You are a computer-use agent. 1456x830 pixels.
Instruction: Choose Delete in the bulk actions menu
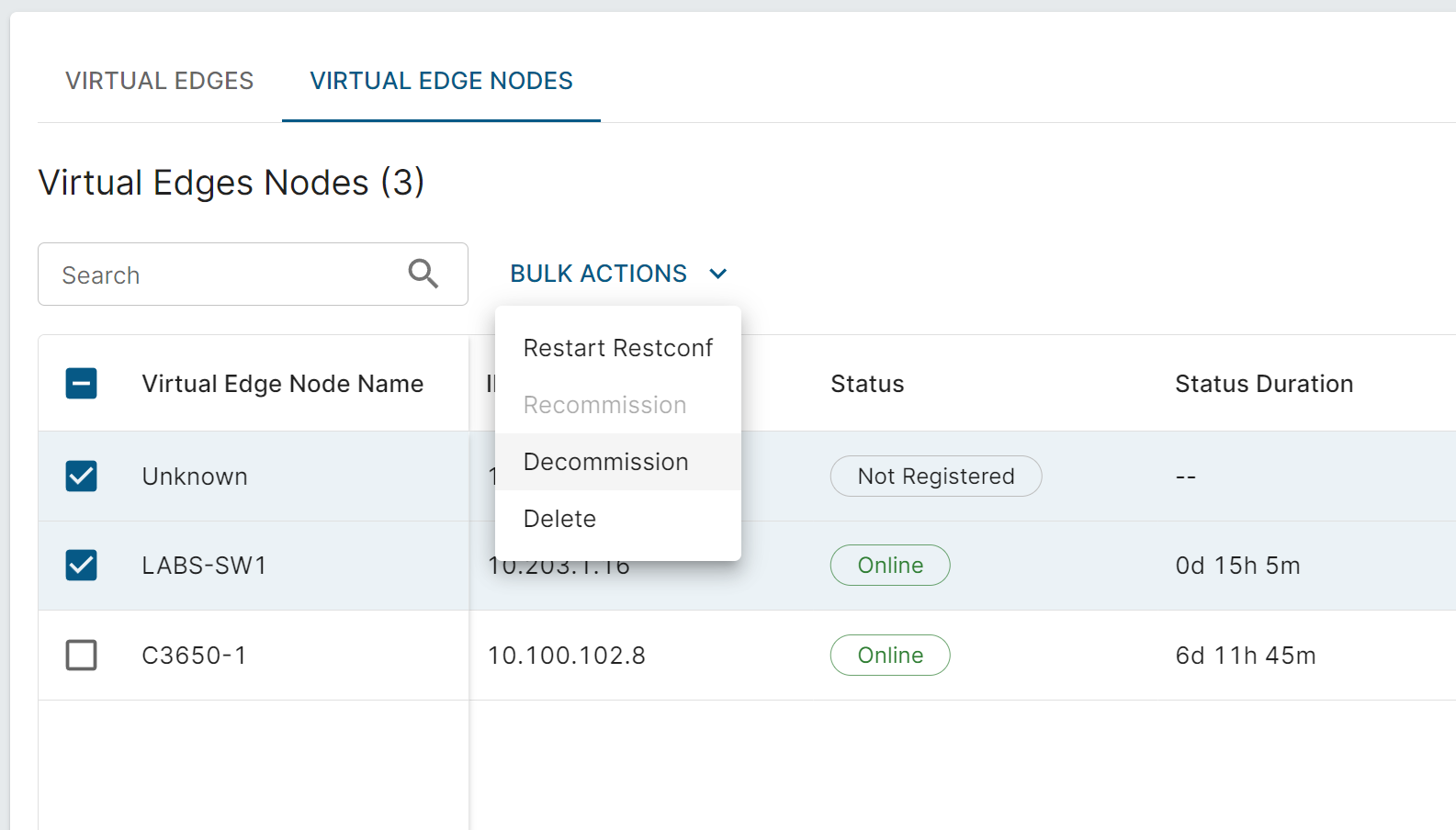559,519
